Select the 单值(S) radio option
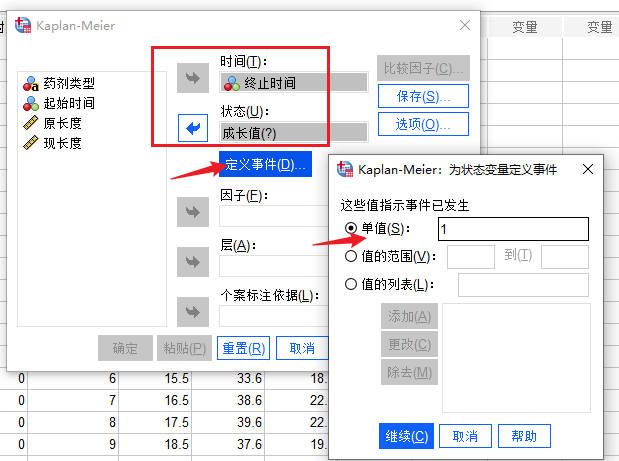Viewport: 619px width, 461px height. [x=351, y=228]
